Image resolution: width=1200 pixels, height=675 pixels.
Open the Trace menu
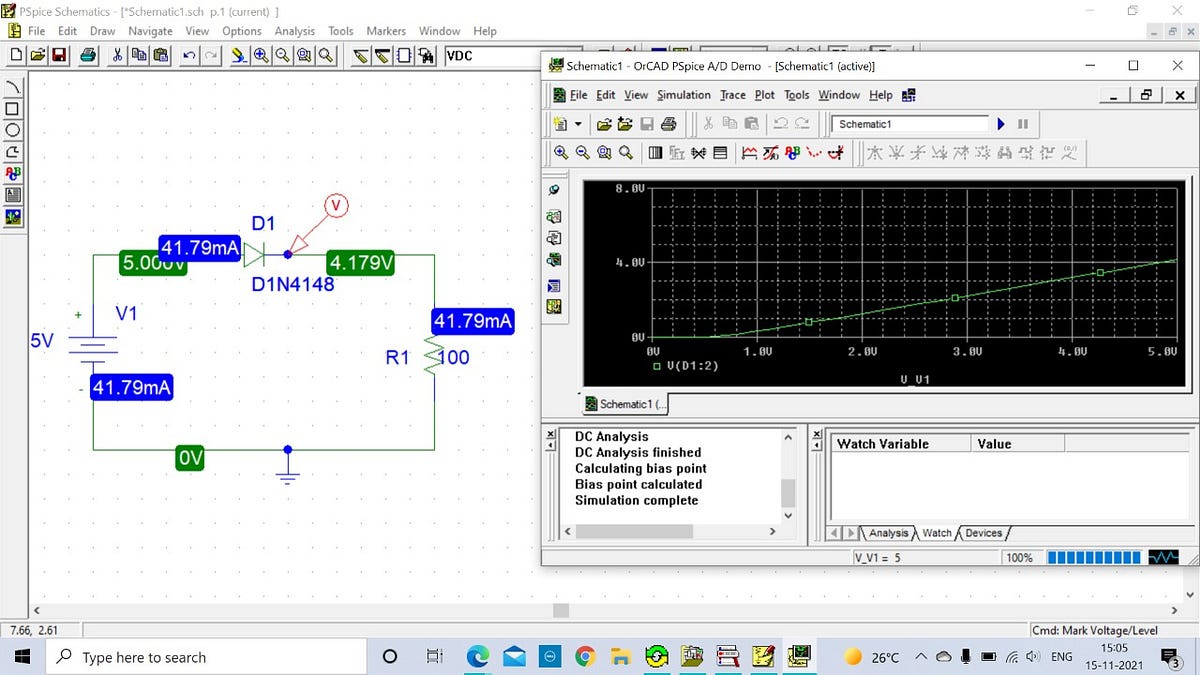[x=733, y=94]
